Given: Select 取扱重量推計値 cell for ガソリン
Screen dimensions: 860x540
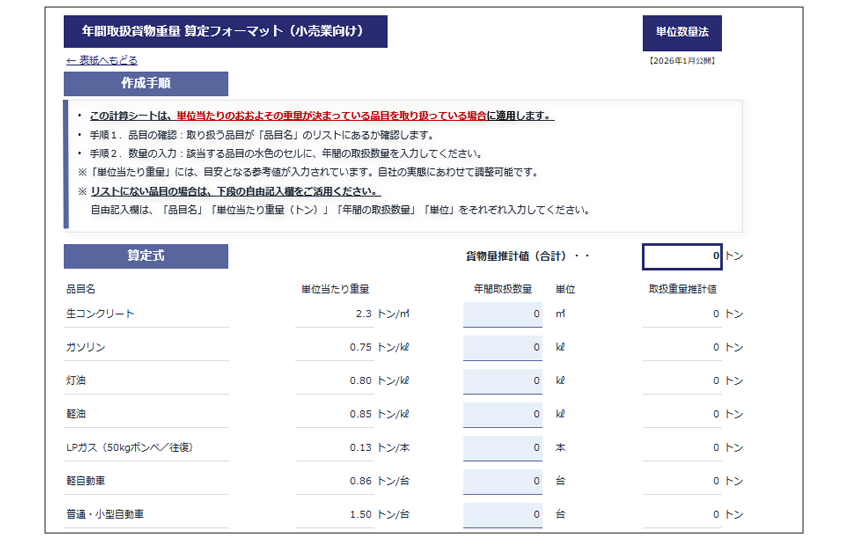Looking at the screenshot, I should tap(682, 348).
